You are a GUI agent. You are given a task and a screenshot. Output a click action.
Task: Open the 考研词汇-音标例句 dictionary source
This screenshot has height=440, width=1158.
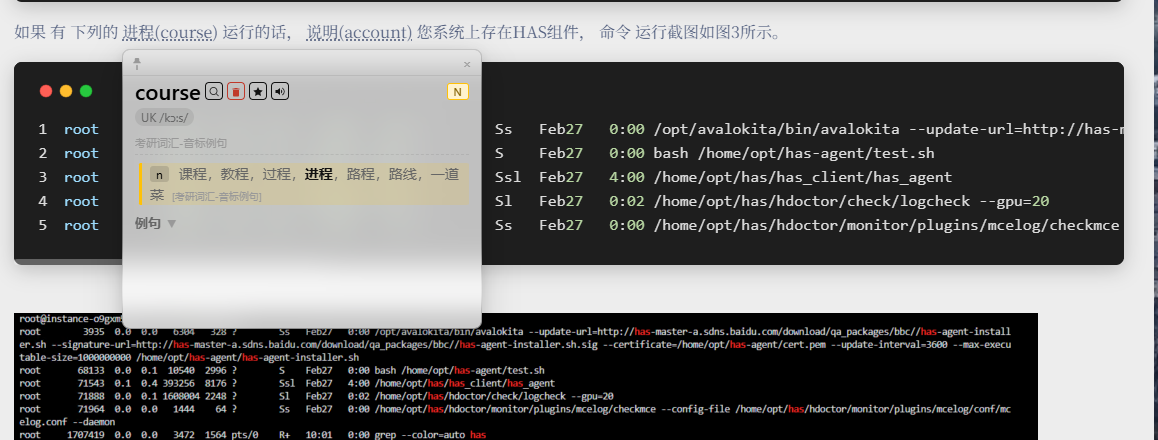pos(180,143)
